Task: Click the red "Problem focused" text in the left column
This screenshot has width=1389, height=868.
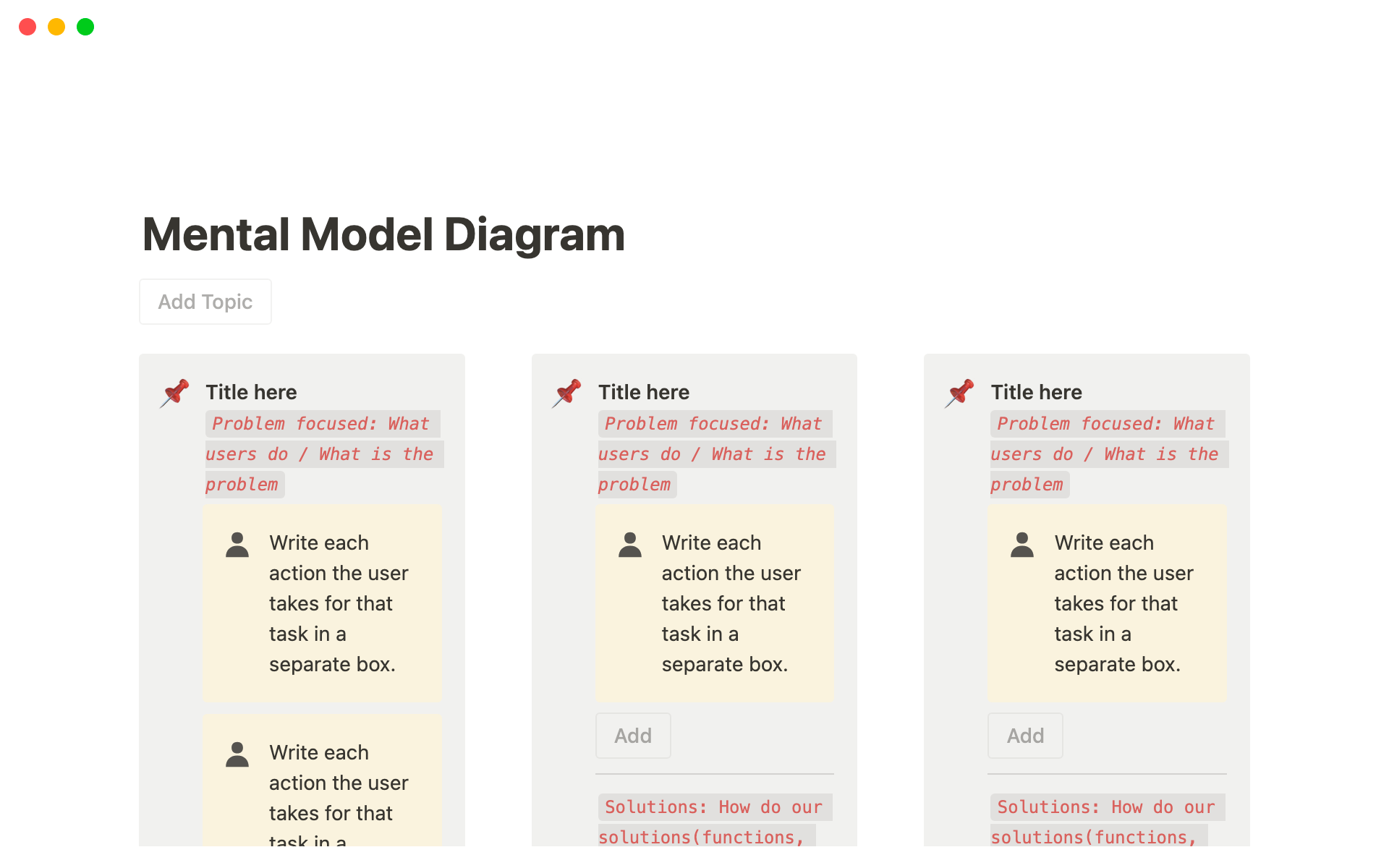Action: pyautogui.click(x=320, y=424)
